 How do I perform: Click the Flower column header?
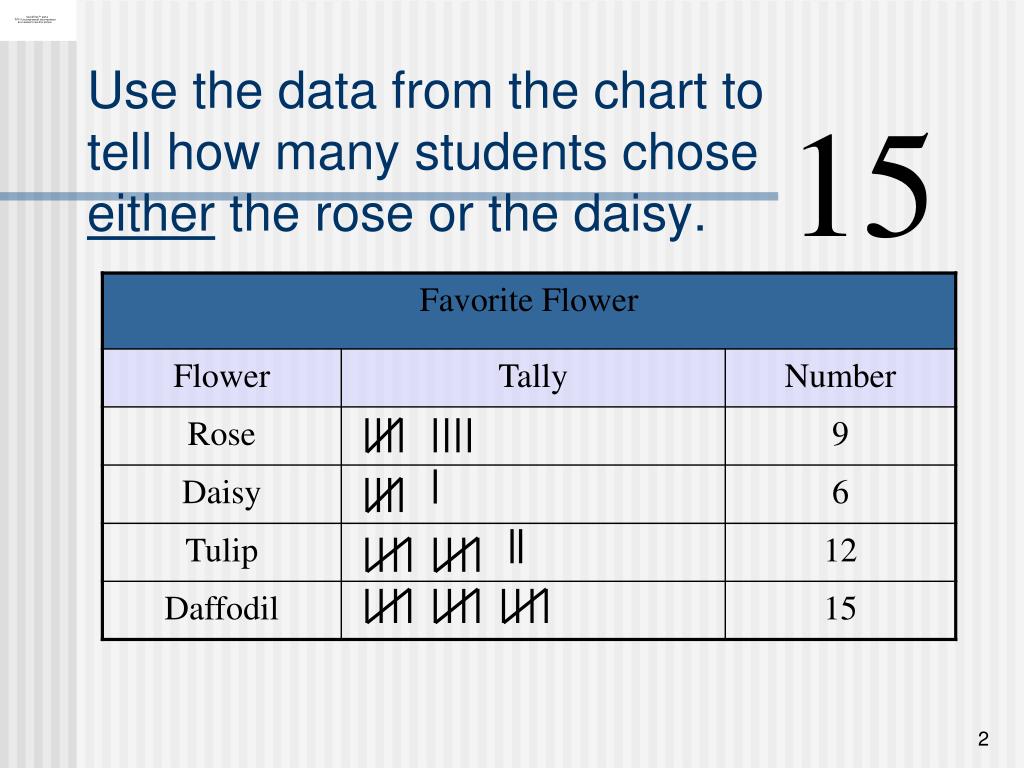pyautogui.click(x=222, y=377)
